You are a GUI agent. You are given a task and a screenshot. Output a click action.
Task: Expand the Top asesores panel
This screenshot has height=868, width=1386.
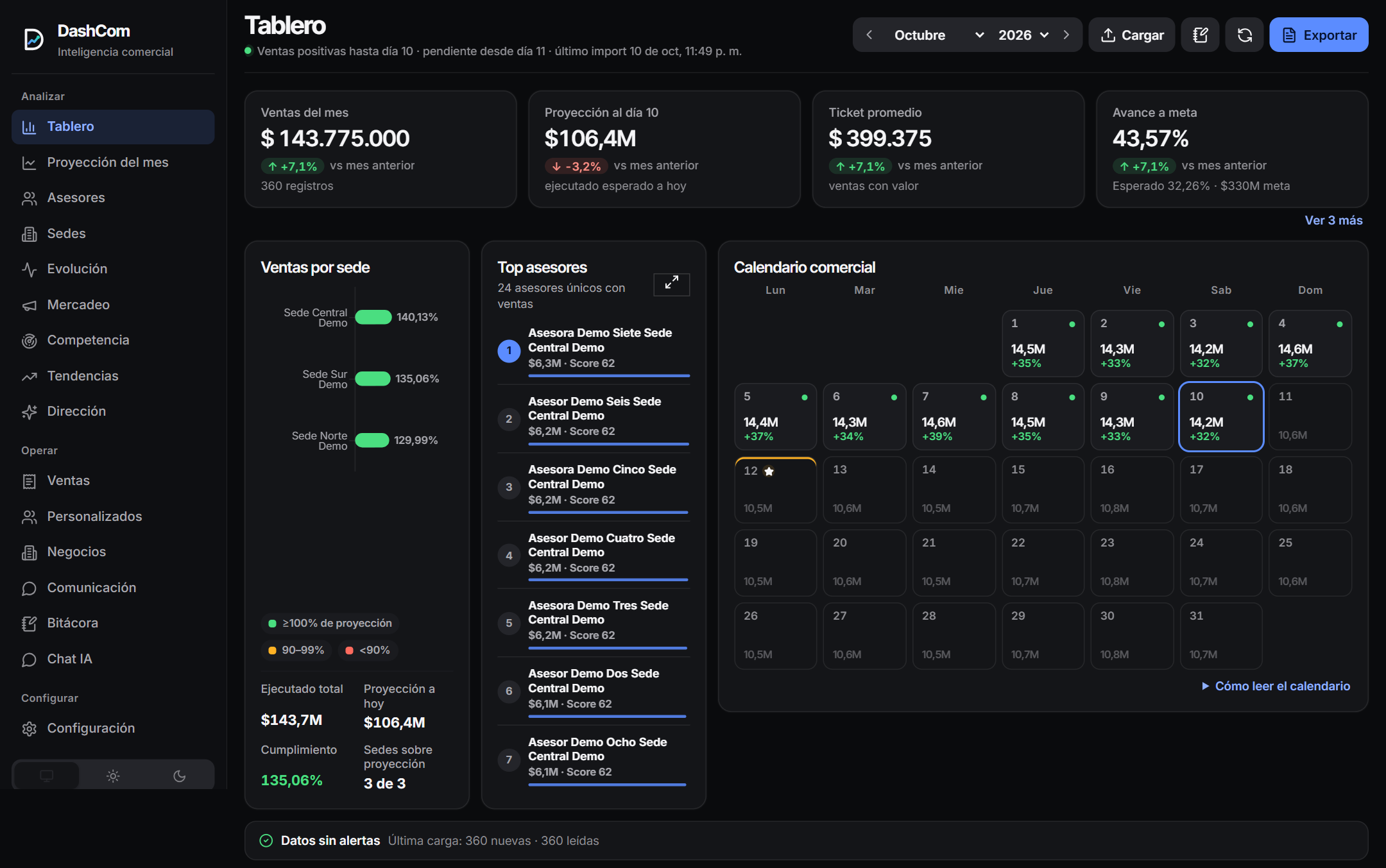671,284
